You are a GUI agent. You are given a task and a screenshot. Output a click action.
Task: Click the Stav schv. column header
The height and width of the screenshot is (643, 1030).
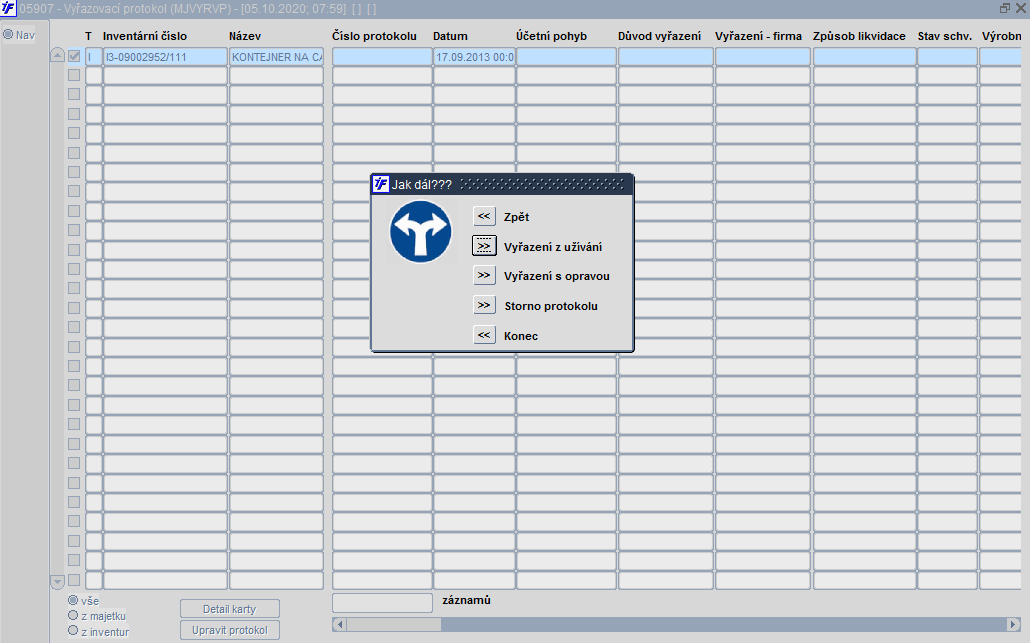(x=945, y=36)
